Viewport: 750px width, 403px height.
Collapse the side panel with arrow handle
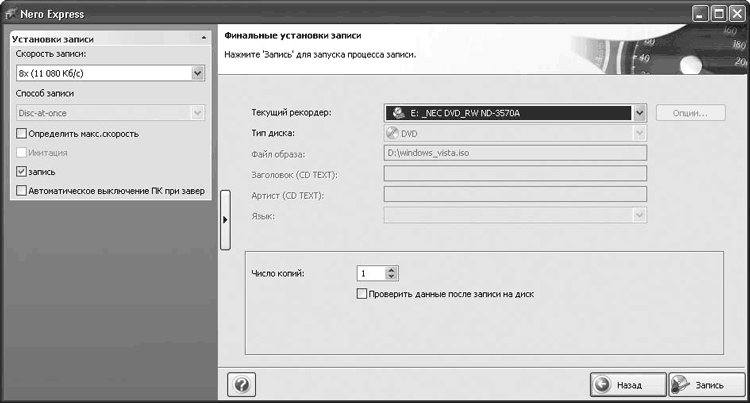coord(225,218)
